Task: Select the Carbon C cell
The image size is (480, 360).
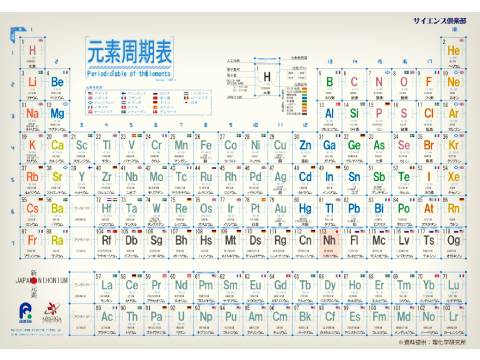Action: [x=354, y=85]
